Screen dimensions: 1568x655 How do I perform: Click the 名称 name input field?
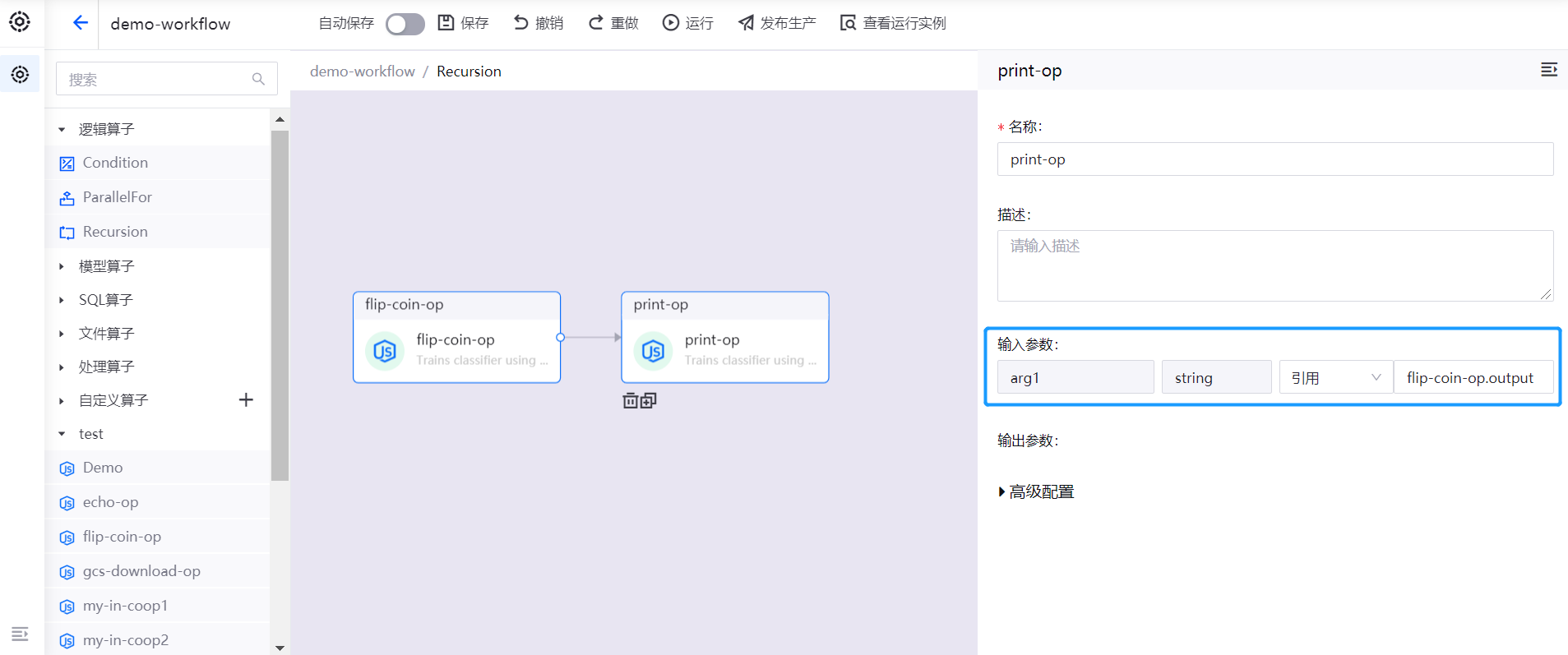(x=1274, y=159)
